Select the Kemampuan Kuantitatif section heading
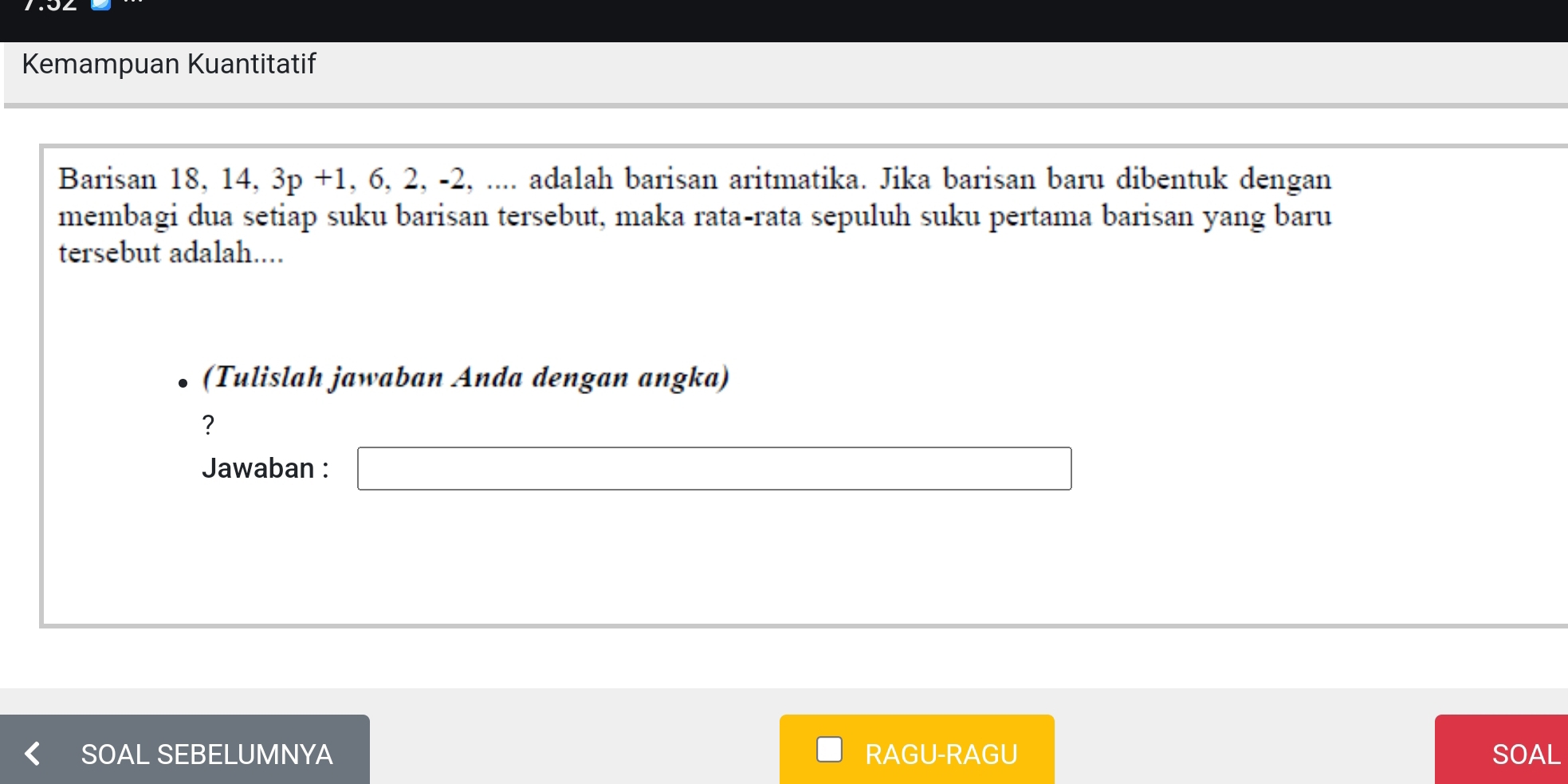Viewport: 1568px width, 784px height. tap(169, 64)
